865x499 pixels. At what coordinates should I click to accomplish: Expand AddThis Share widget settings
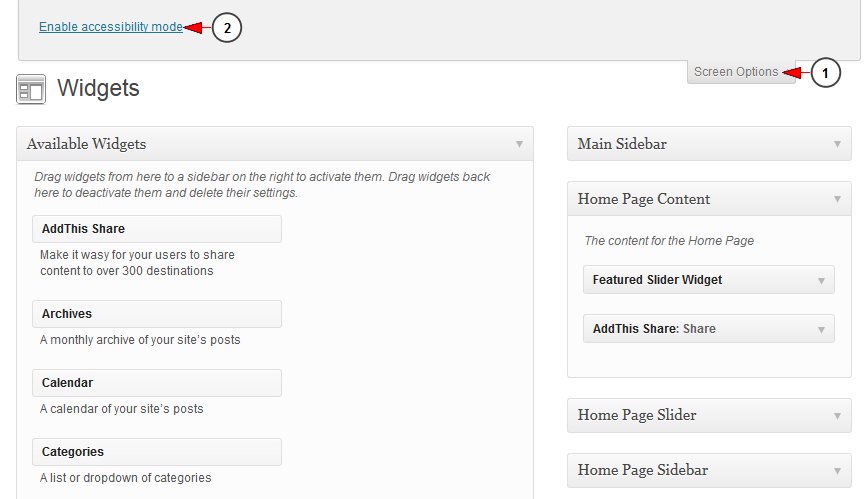(820, 329)
